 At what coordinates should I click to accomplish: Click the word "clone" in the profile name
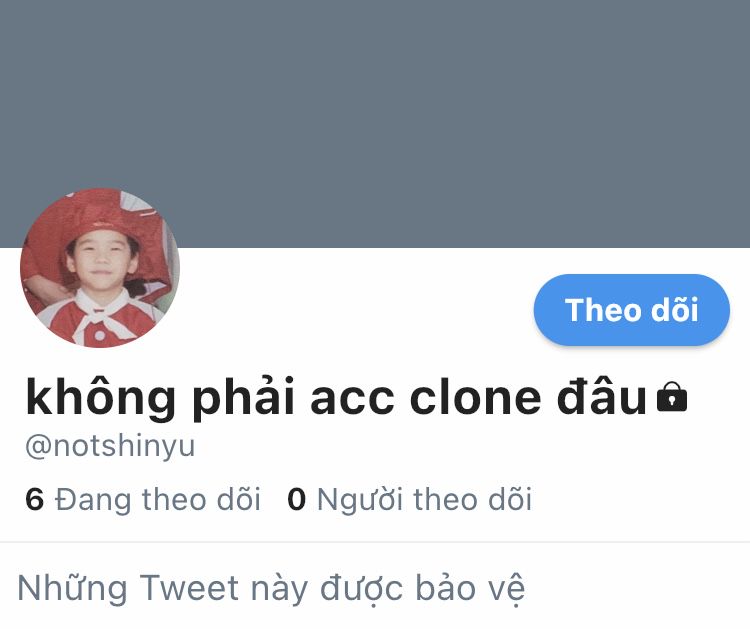click(x=475, y=398)
